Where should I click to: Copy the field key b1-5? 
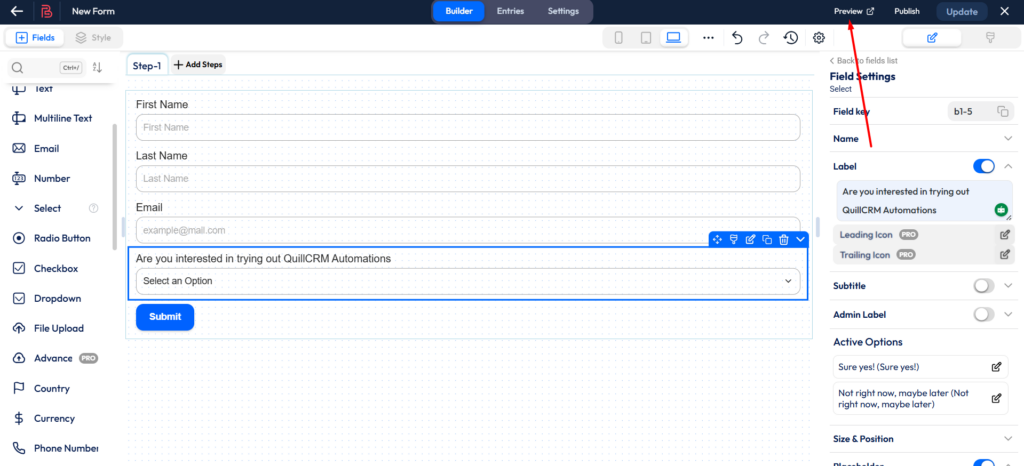click(1002, 111)
